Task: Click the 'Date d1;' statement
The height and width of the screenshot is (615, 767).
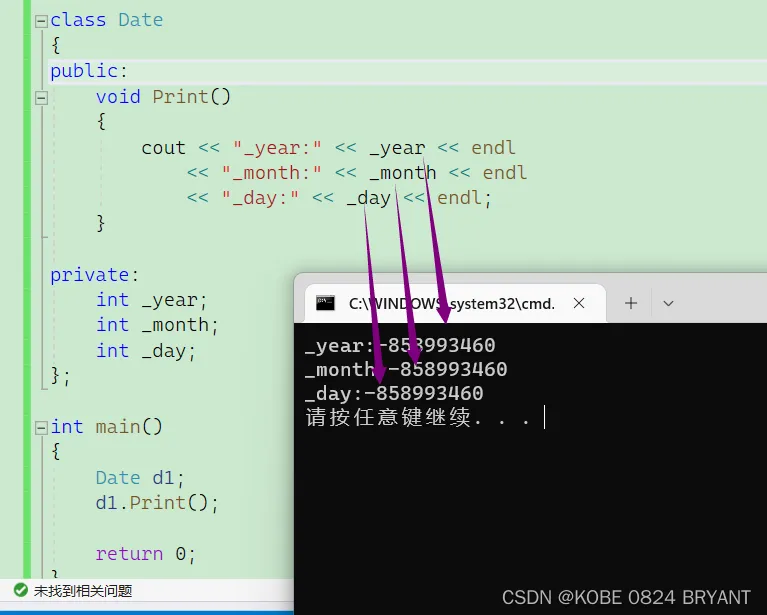Action: [x=140, y=478]
